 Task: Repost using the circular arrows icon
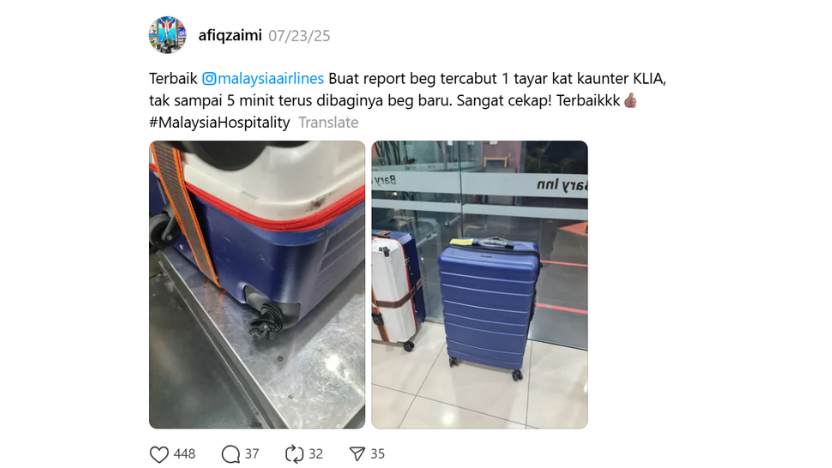coord(294,454)
